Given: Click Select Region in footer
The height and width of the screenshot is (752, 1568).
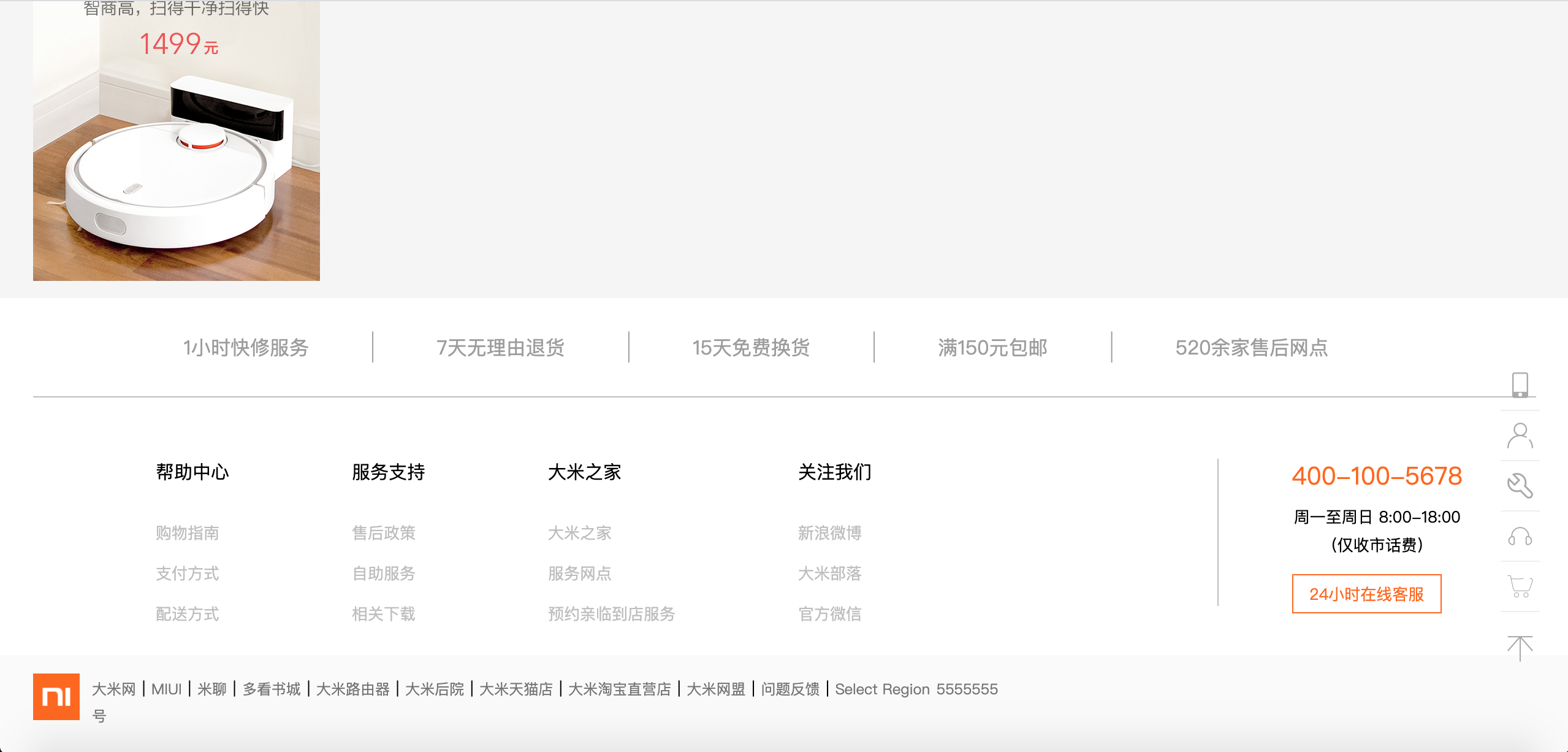Looking at the screenshot, I should [882, 689].
